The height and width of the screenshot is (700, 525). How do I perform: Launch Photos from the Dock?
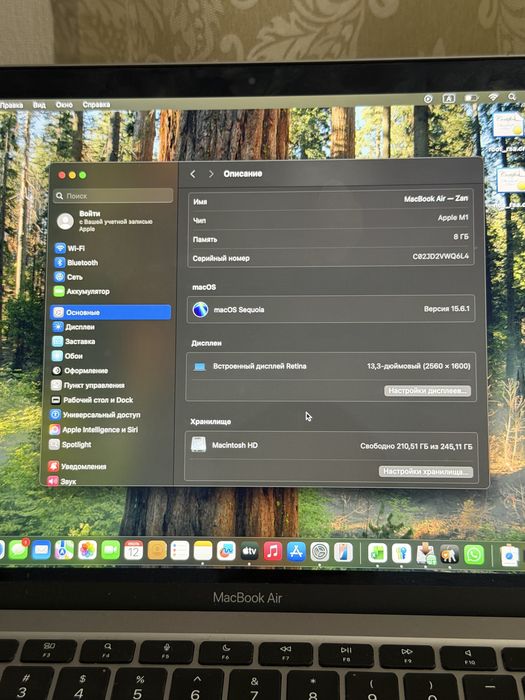click(x=88, y=550)
